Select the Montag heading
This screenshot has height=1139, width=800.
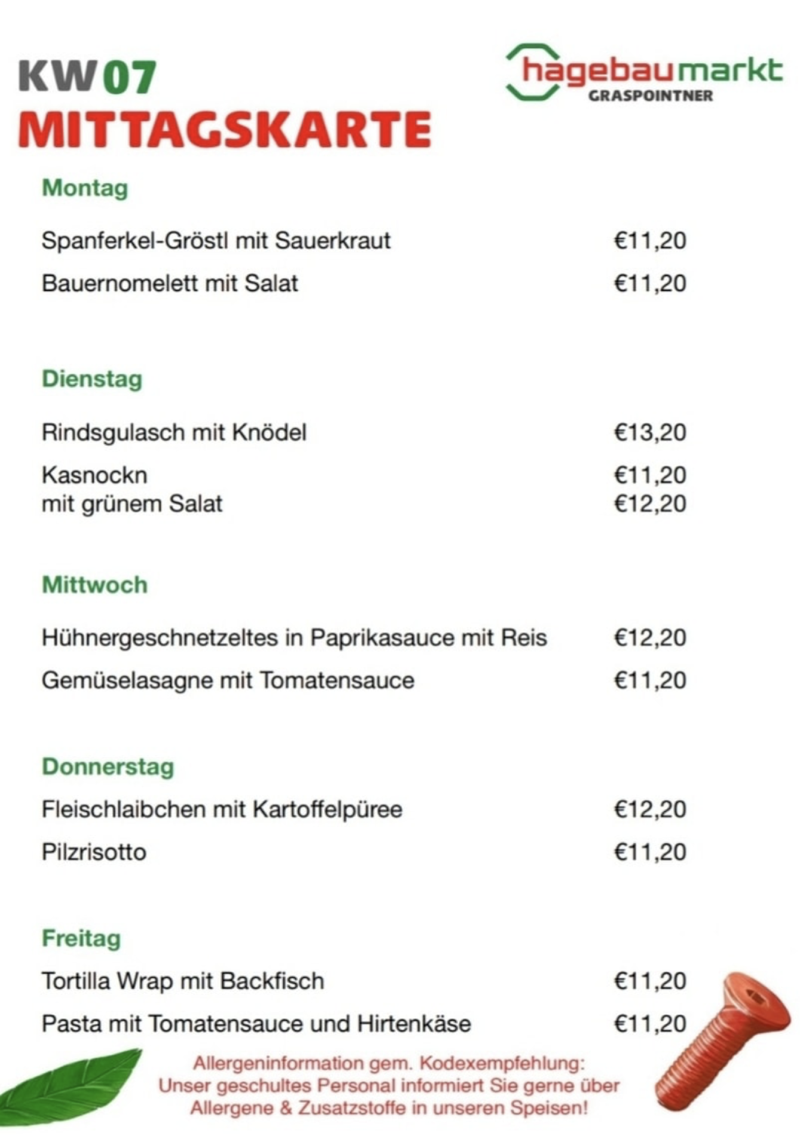(x=85, y=187)
